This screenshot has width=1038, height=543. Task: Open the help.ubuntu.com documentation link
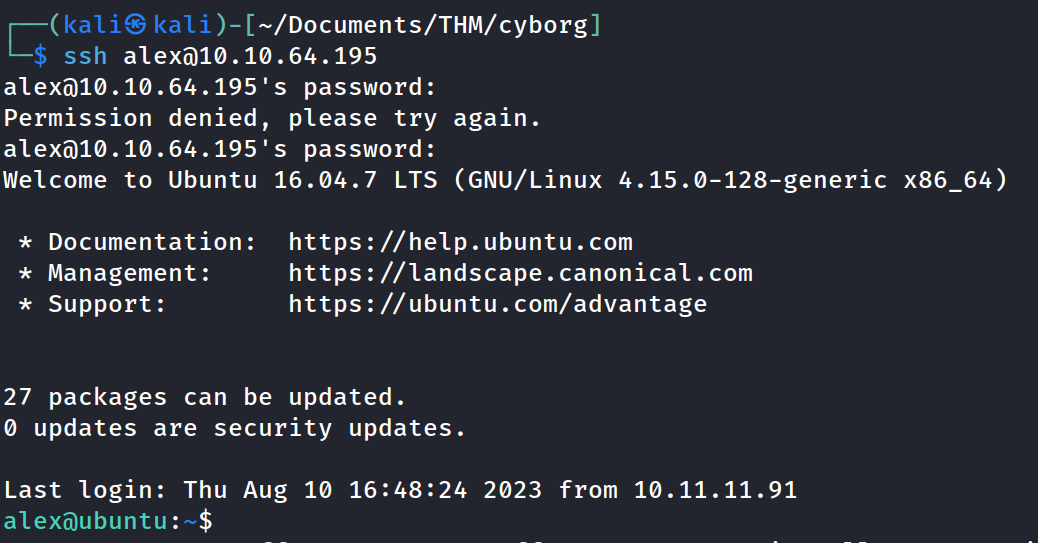tap(460, 242)
